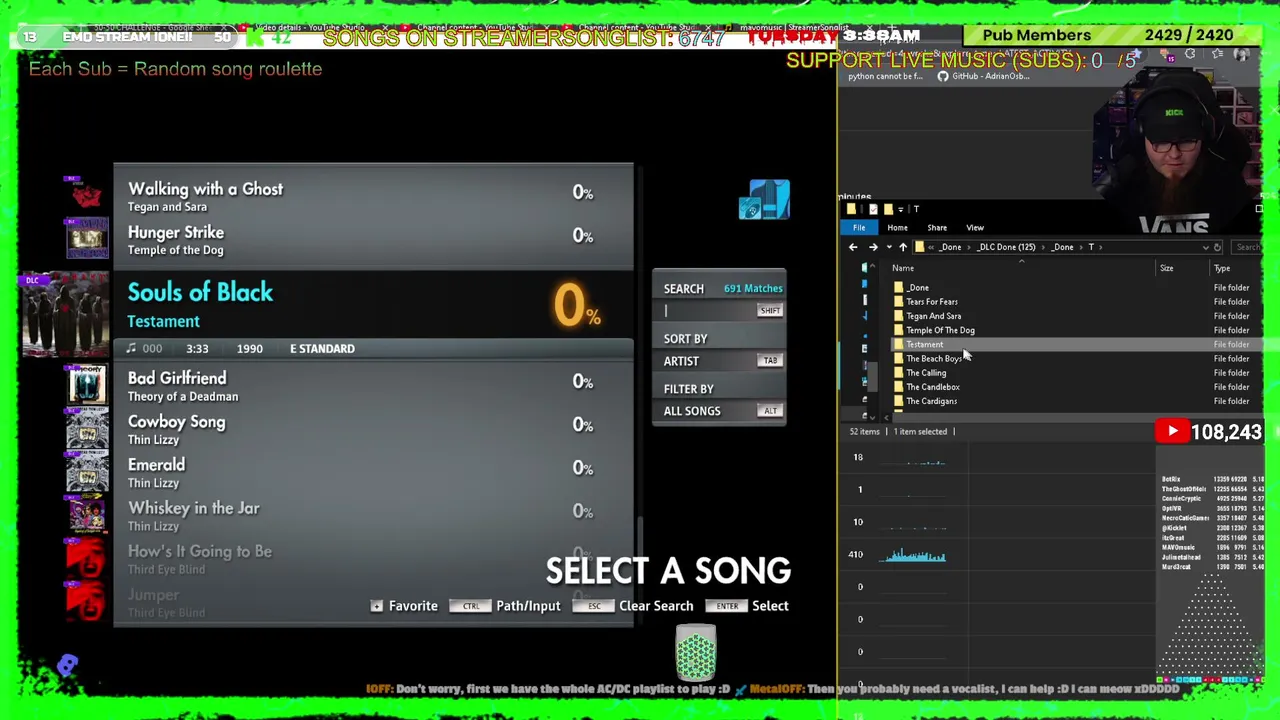Open the Share ribbon tab
This screenshot has height=720, width=1280.
pyautogui.click(x=937, y=228)
